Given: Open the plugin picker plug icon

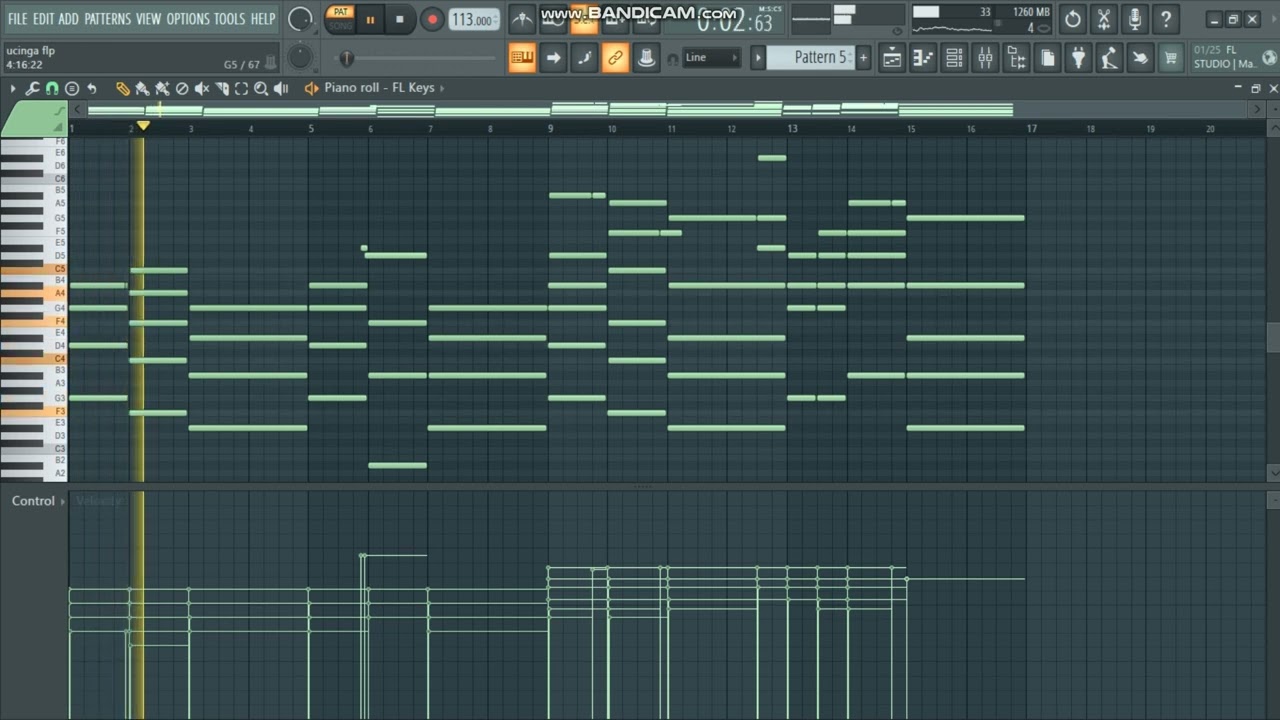Looking at the screenshot, I should [1078, 58].
